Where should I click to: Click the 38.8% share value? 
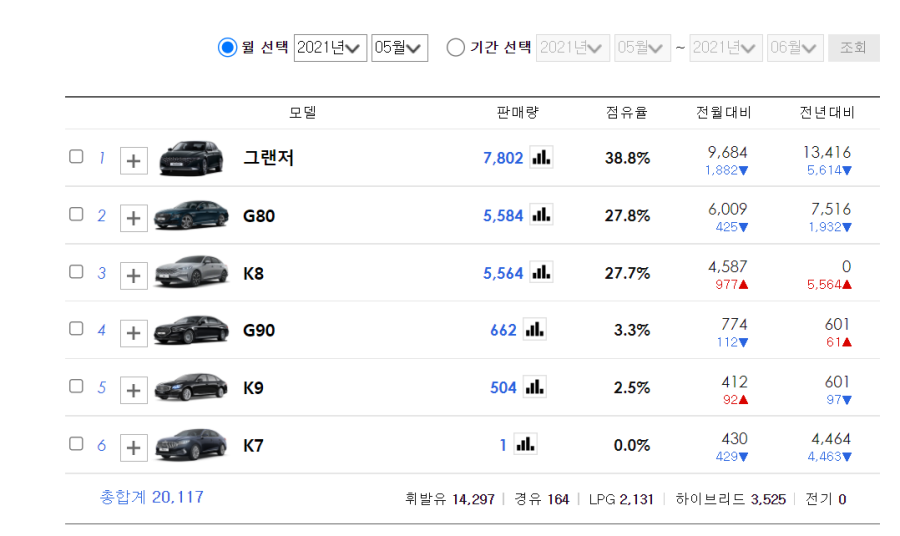click(627, 158)
